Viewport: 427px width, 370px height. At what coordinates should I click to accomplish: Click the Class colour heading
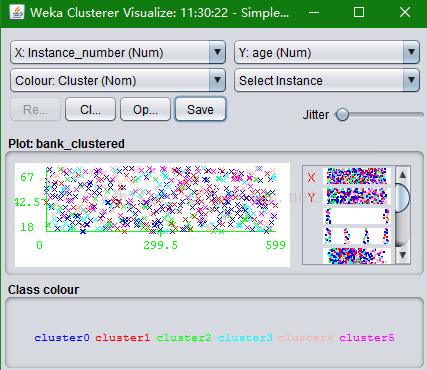43,290
